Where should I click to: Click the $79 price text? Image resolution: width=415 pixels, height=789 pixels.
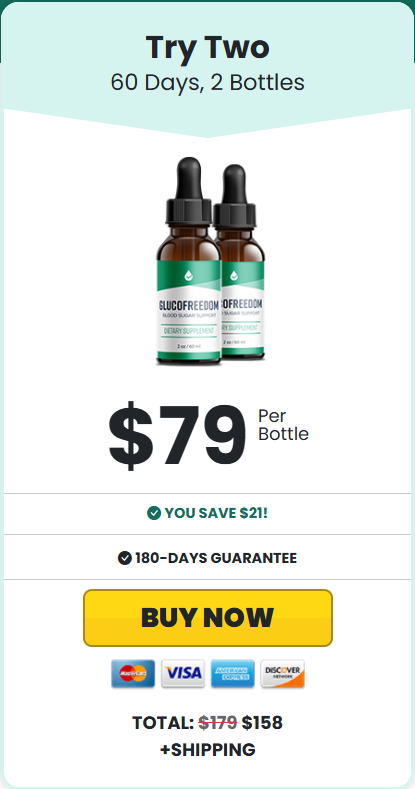178,434
